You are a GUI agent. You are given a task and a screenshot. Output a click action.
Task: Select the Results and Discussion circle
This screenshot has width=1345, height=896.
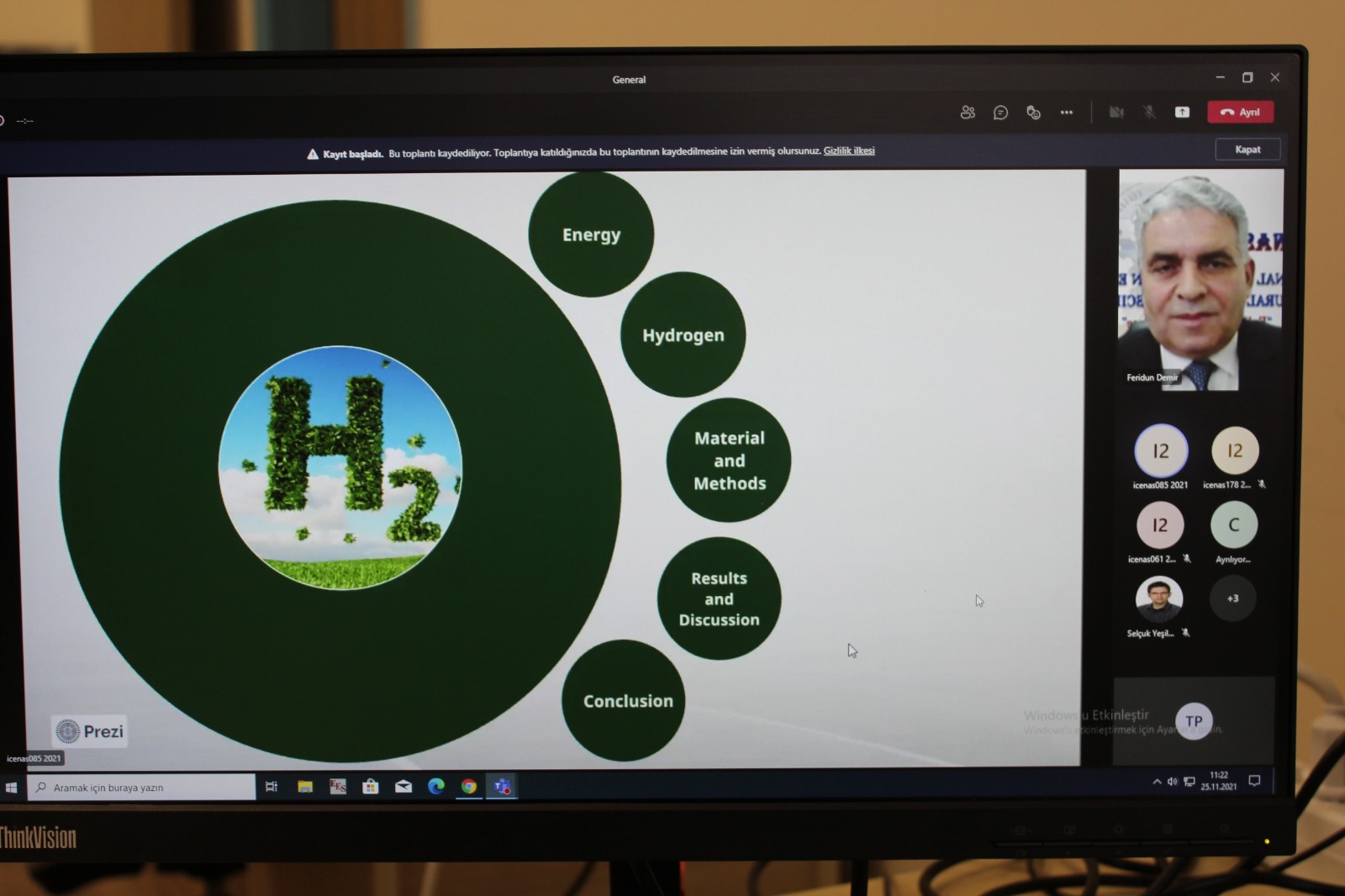[719, 598]
